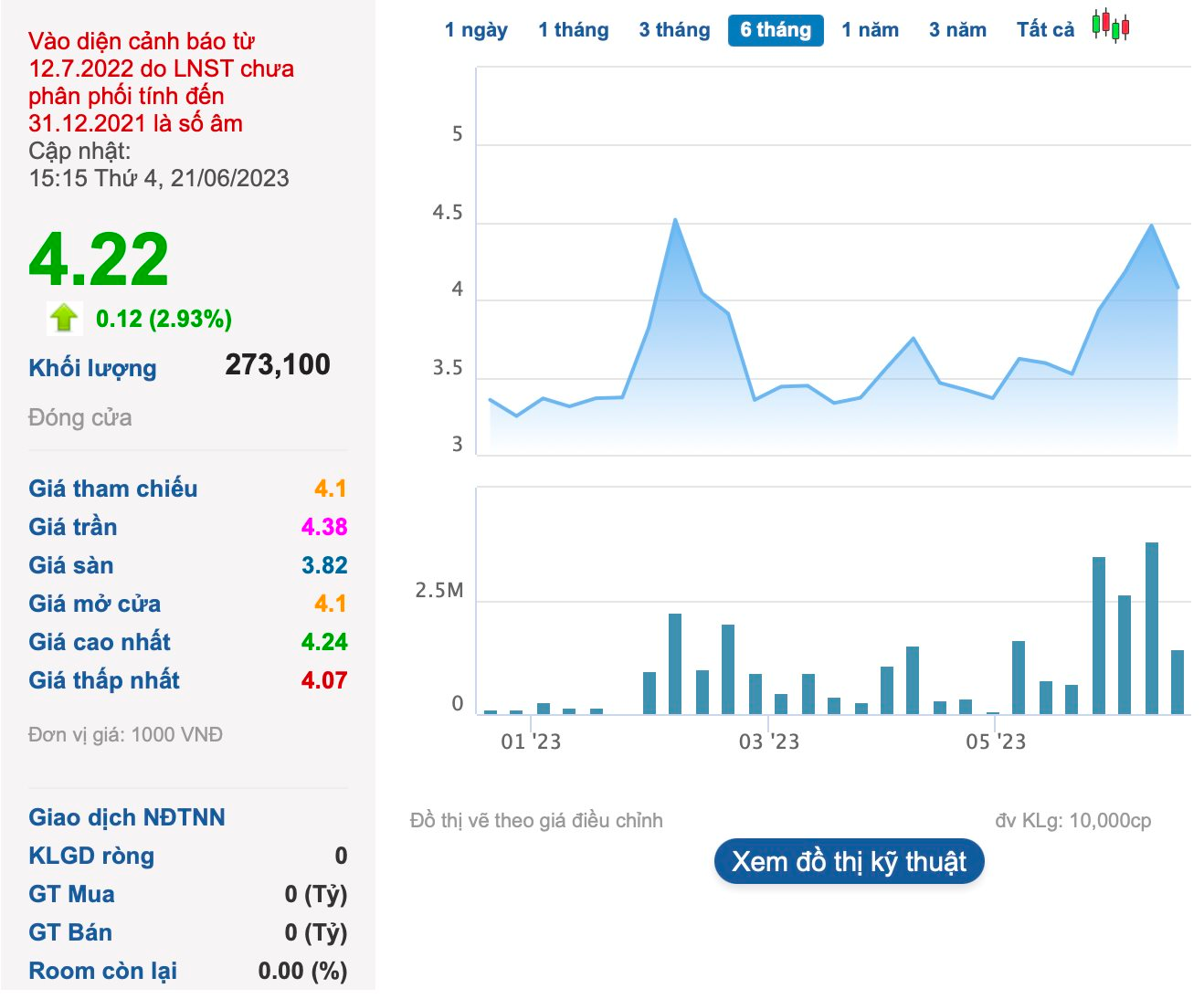The height and width of the screenshot is (999, 1204).
Task: Click the Giá thấp nhất value 4.07
Action: tap(324, 680)
